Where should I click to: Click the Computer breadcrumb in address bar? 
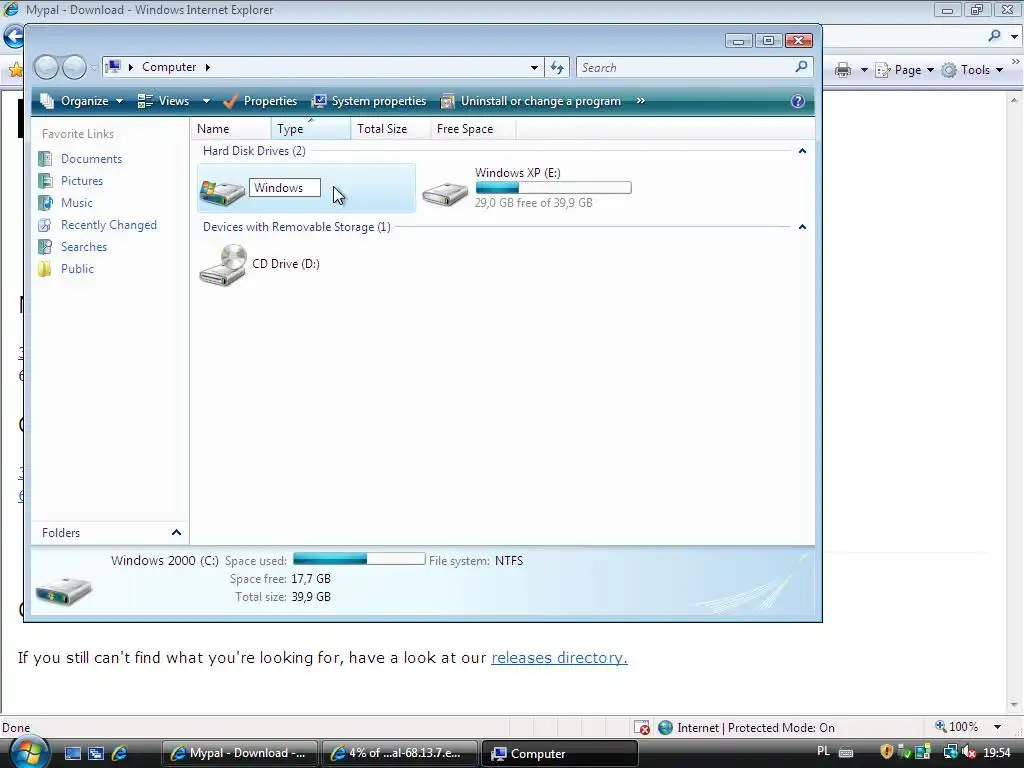[168, 67]
